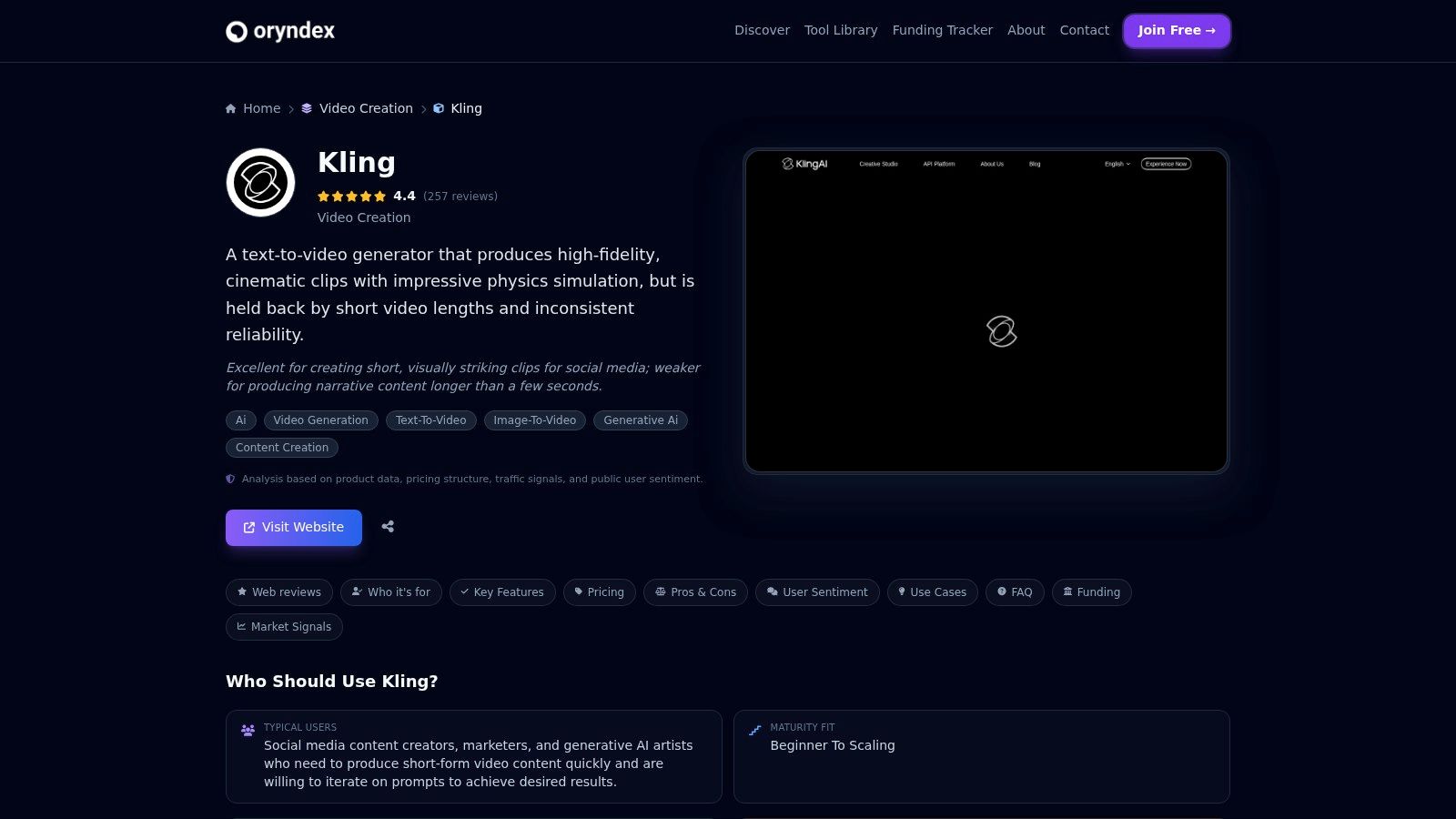Open the About page

coord(1026,30)
